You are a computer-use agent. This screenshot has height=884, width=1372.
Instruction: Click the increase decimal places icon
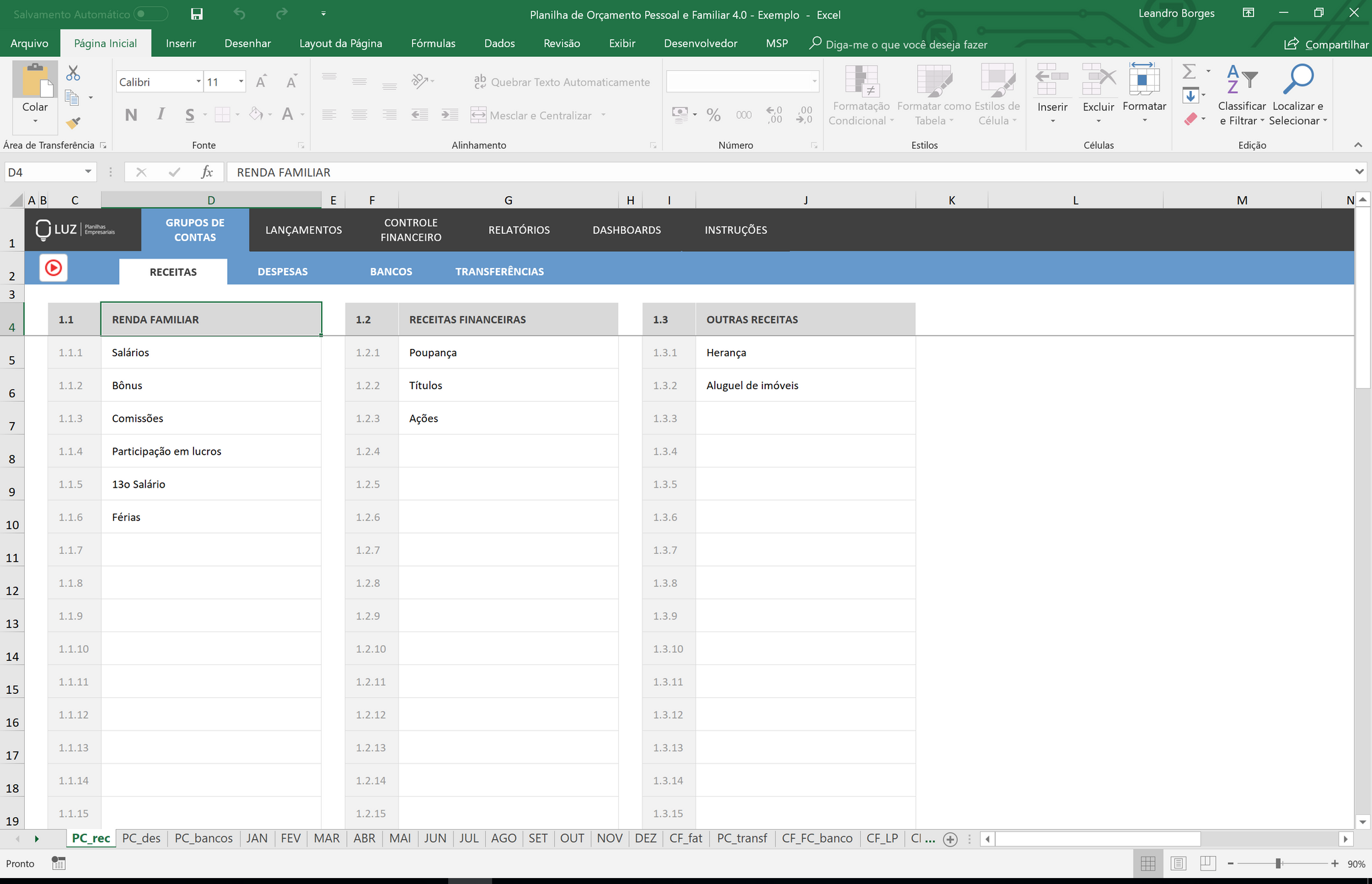tap(774, 115)
